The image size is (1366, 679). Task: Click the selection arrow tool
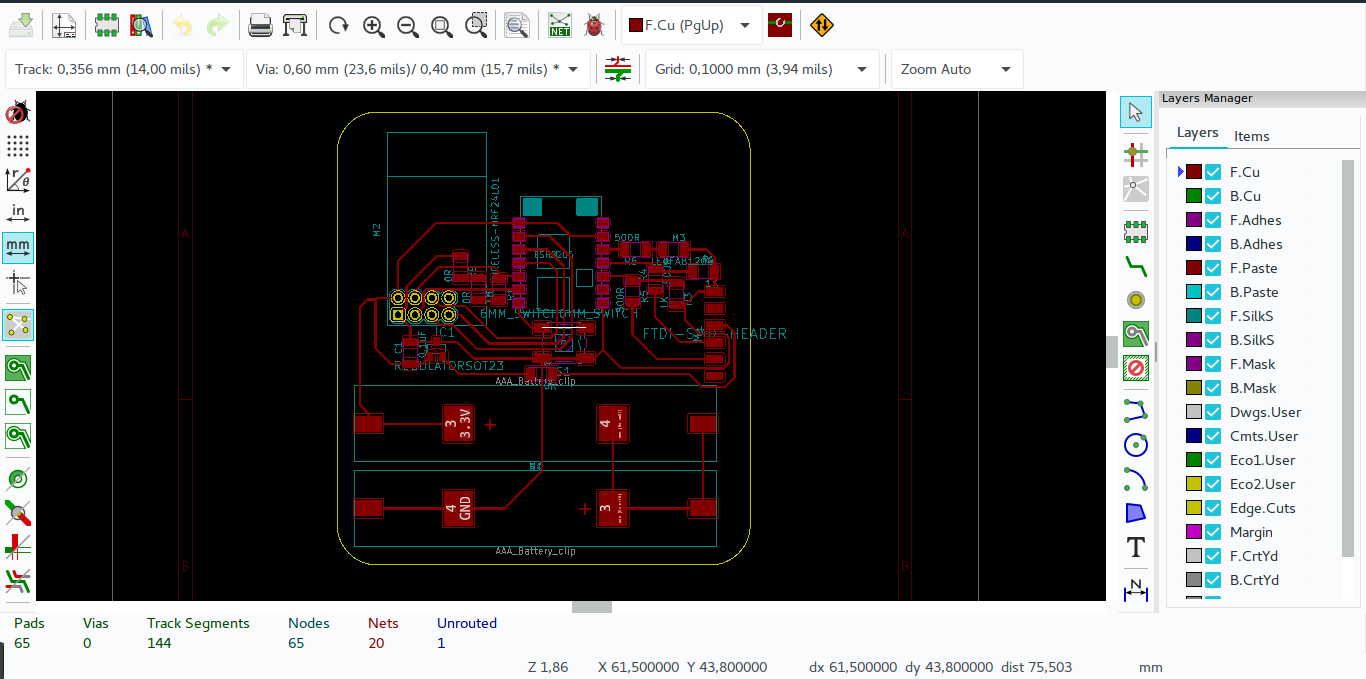click(x=1135, y=111)
